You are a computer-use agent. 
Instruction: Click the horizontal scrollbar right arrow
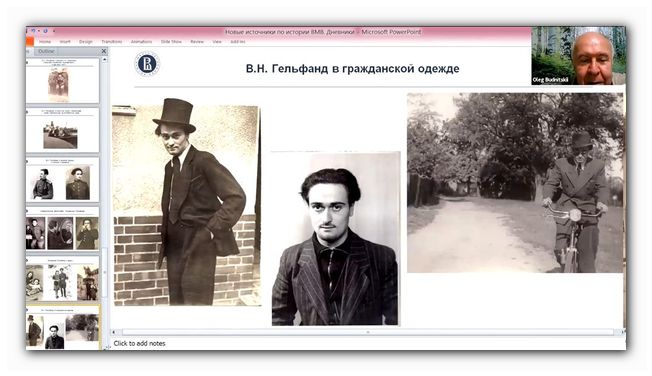(622, 332)
